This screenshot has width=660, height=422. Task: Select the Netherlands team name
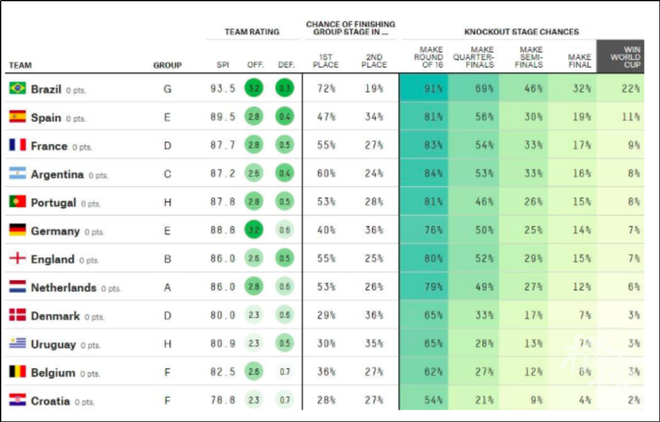[x=64, y=288]
